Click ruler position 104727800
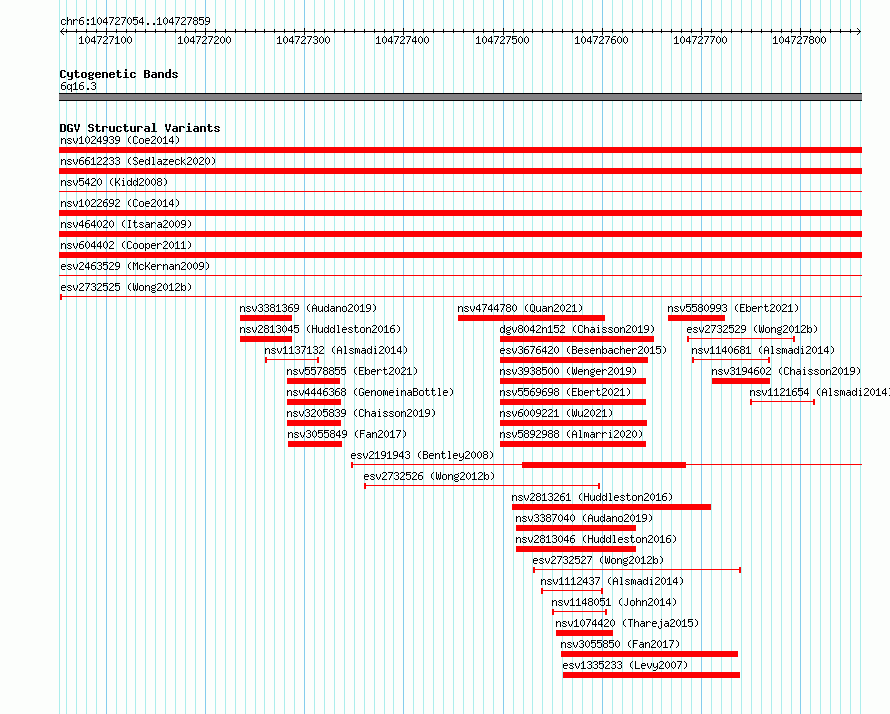This screenshot has height=714, width=890. point(799,40)
